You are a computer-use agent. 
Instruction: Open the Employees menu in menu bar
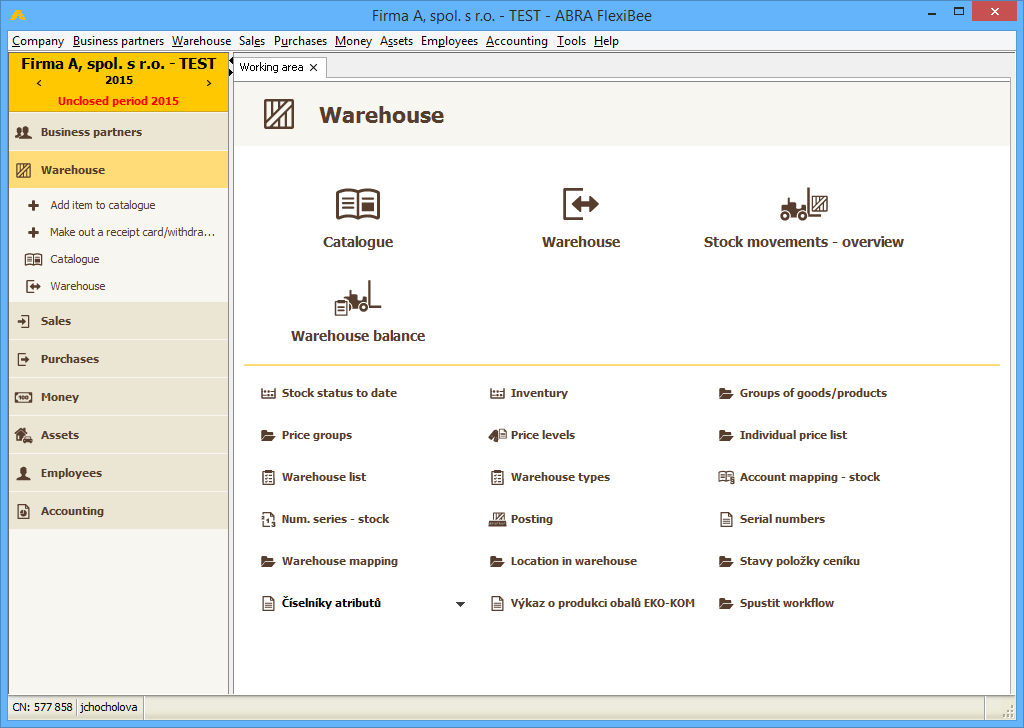coord(449,41)
